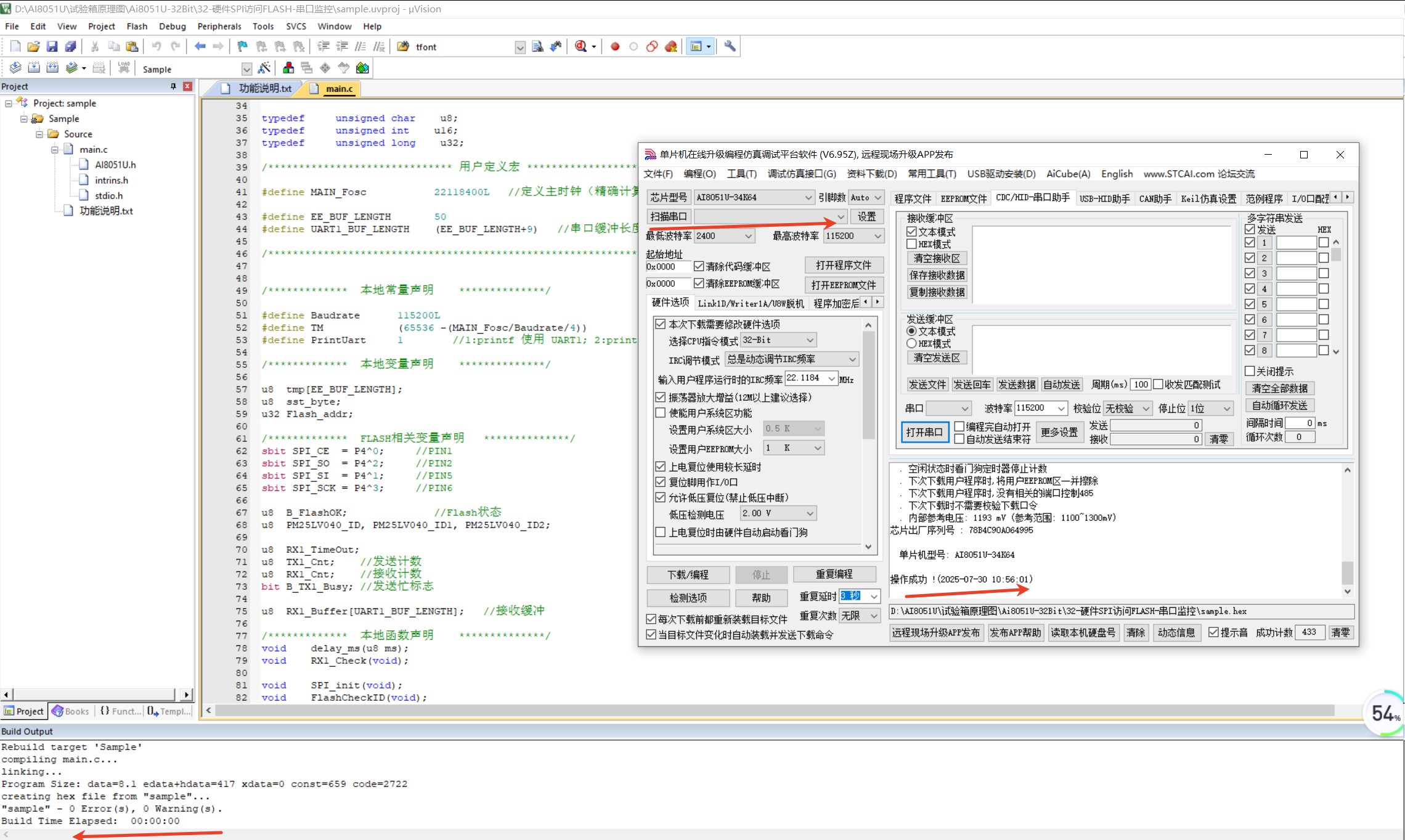Open target options magic wand icon
Image resolution: width=1405 pixels, height=840 pixels.
pyautogui.click(x=264, y=68)
